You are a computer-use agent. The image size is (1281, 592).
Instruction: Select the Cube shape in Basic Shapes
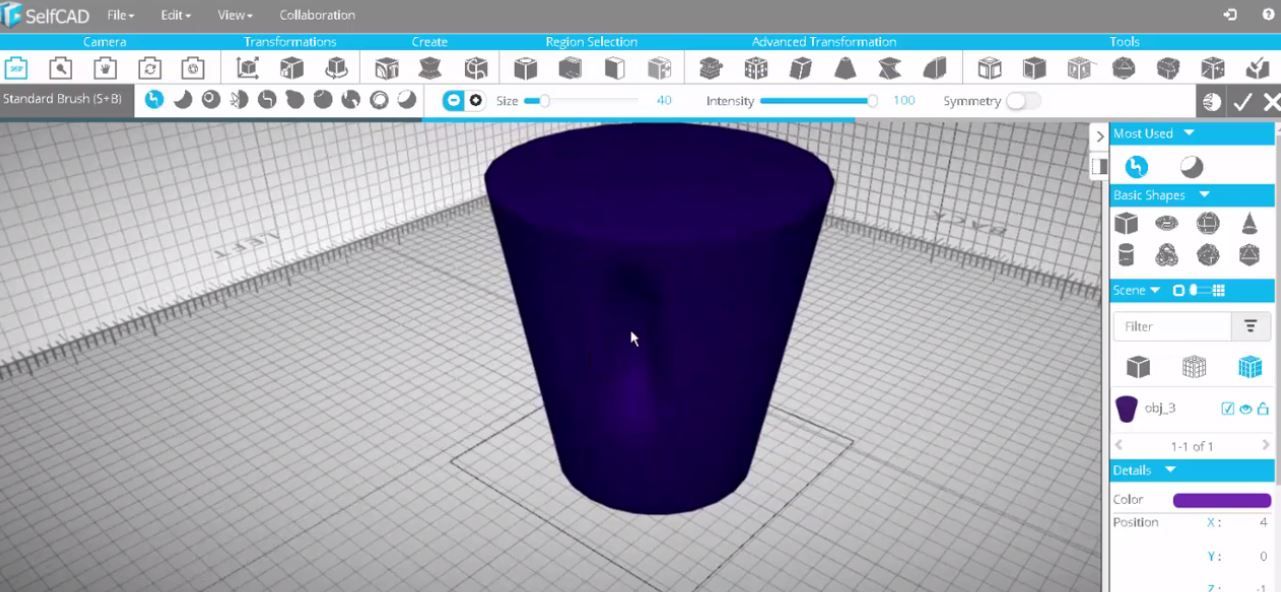click(x=1126, y=222)
